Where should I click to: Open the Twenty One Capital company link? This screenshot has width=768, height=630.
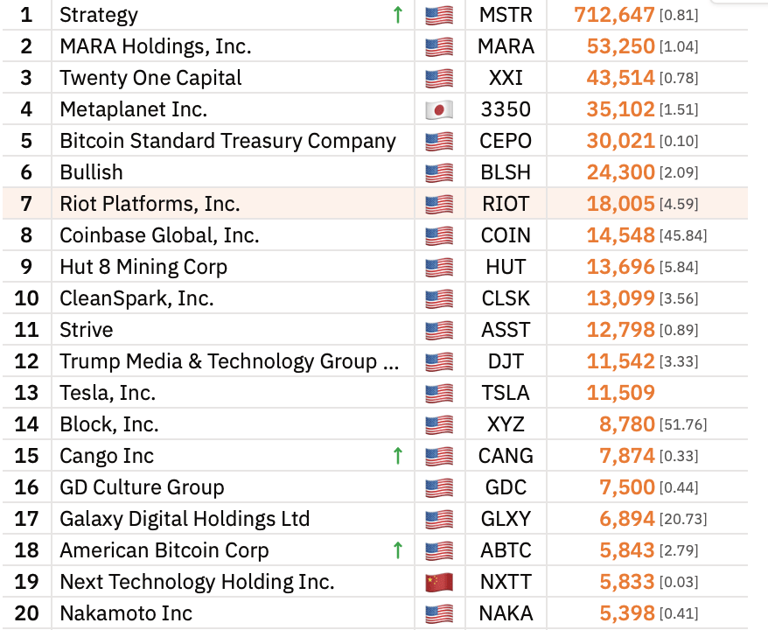click(150, 78)
